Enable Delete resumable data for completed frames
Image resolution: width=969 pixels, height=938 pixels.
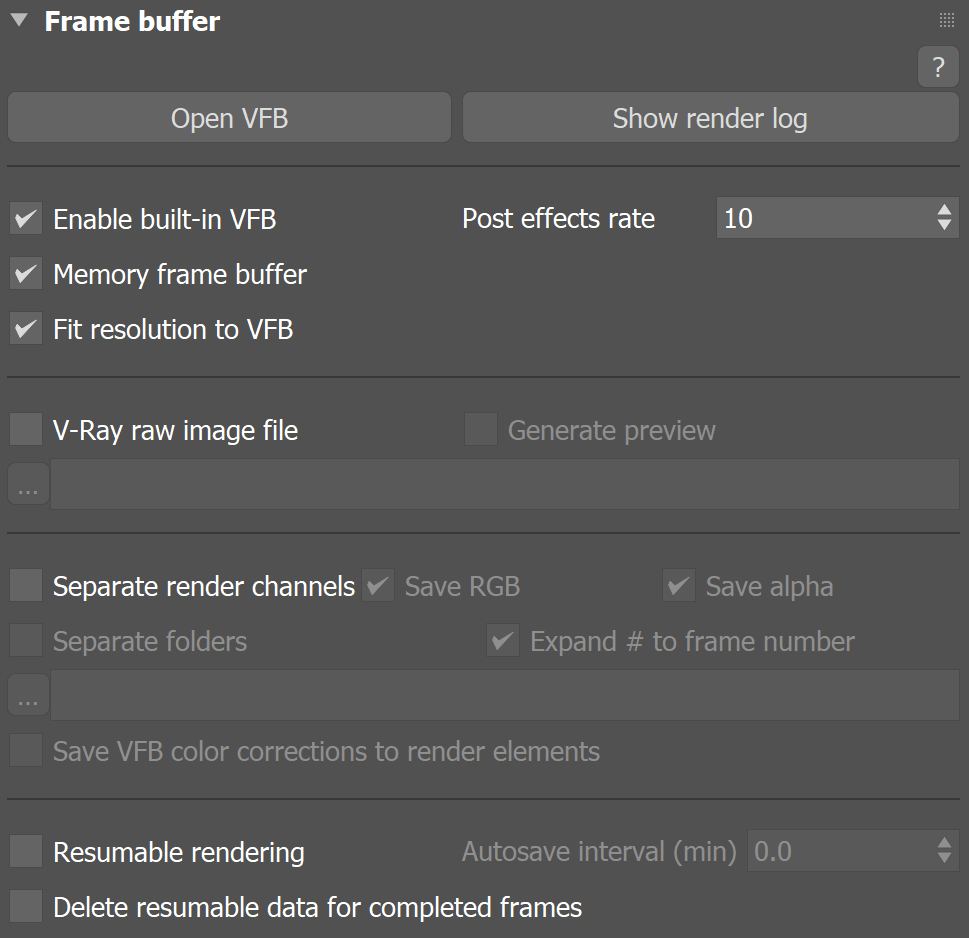pyautogui.click(x=25, y=907)
